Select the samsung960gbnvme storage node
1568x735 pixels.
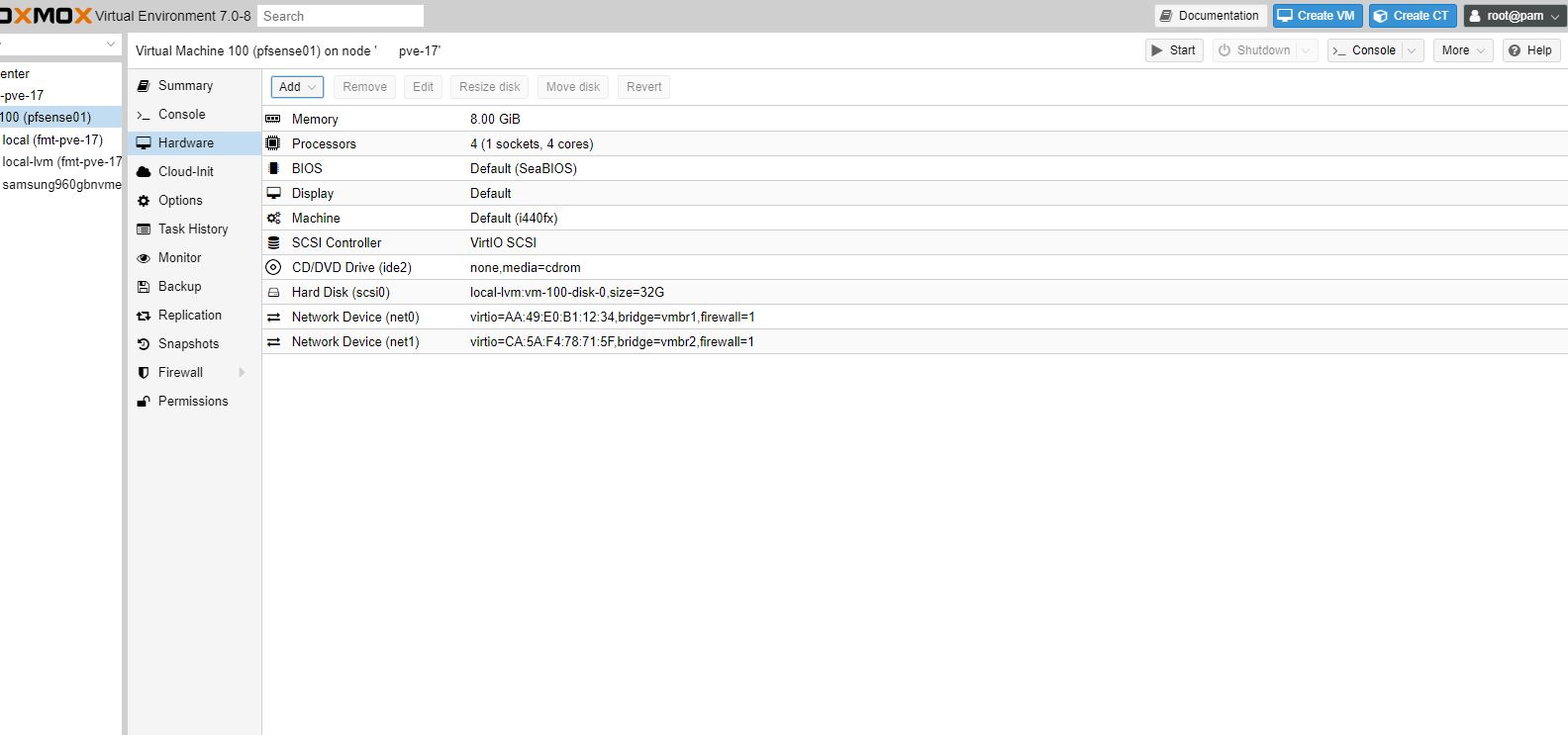60,185
